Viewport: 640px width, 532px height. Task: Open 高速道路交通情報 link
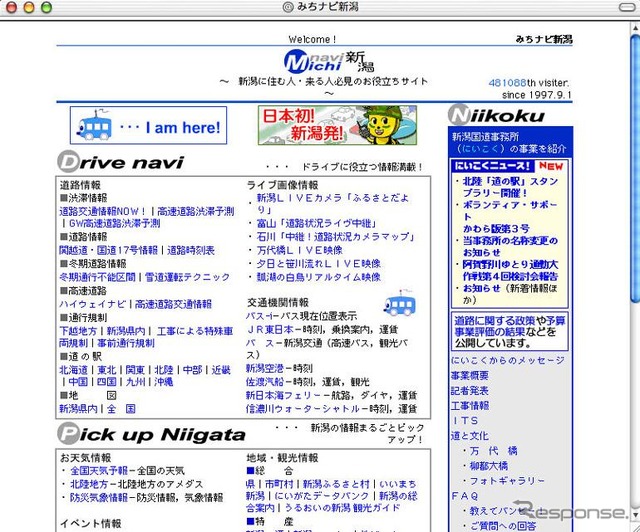tap(173, 304)
